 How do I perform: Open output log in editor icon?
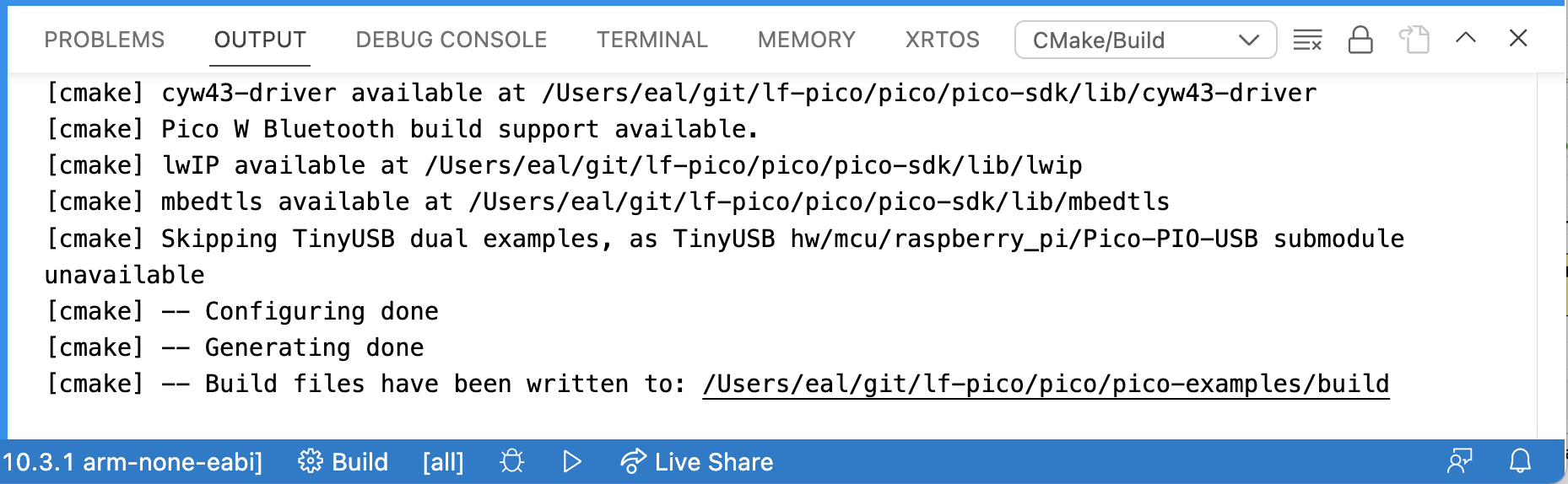(1414, 40)
